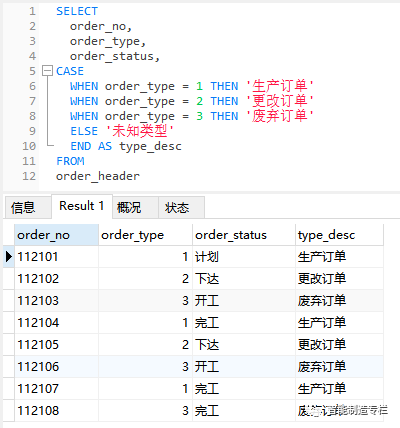Click order_type value in row 112102
Screen dimensions: 400x428
click(x=145, y=279)
